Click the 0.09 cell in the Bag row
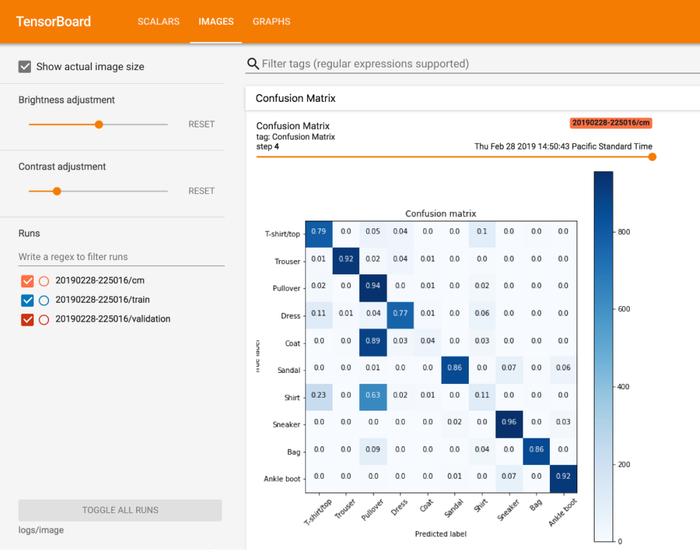 coord(373,452)
